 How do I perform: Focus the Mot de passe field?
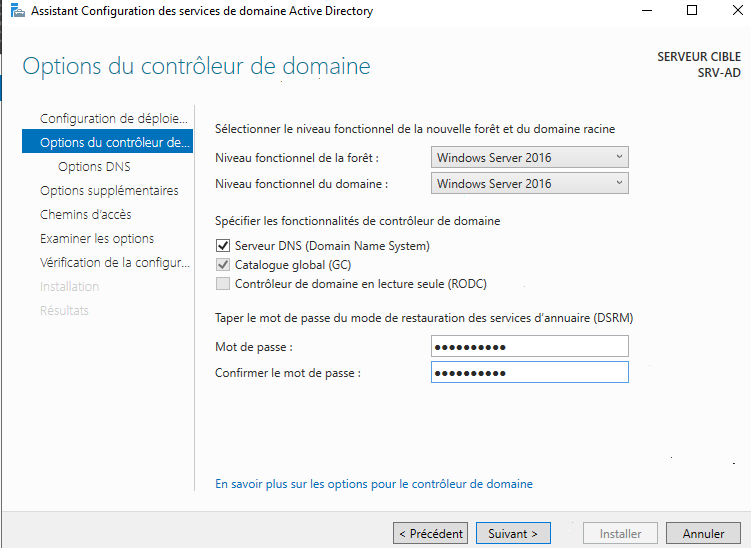[x=530, y=346]
